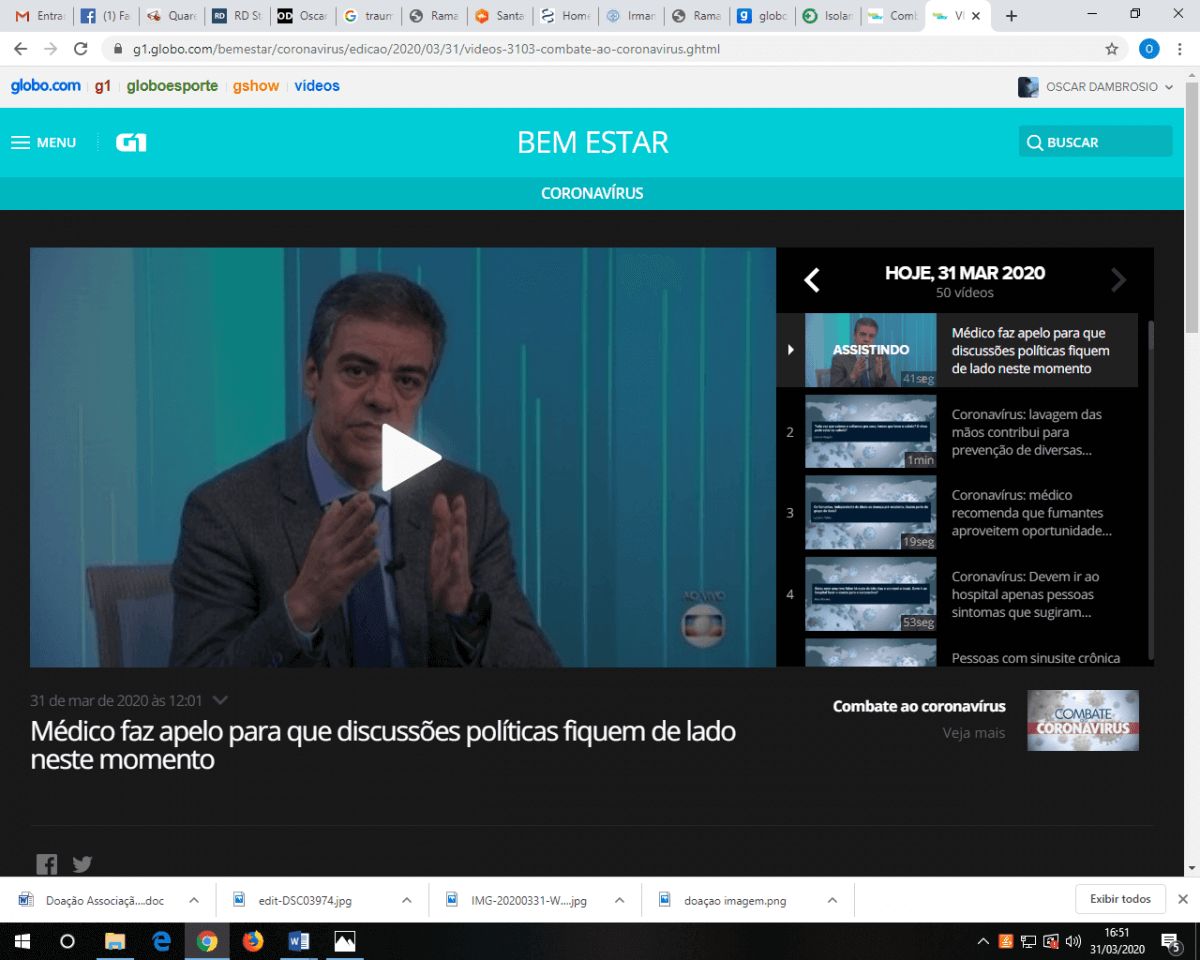
Task: Open the globo.com link
Action: (x=46, y=86)
